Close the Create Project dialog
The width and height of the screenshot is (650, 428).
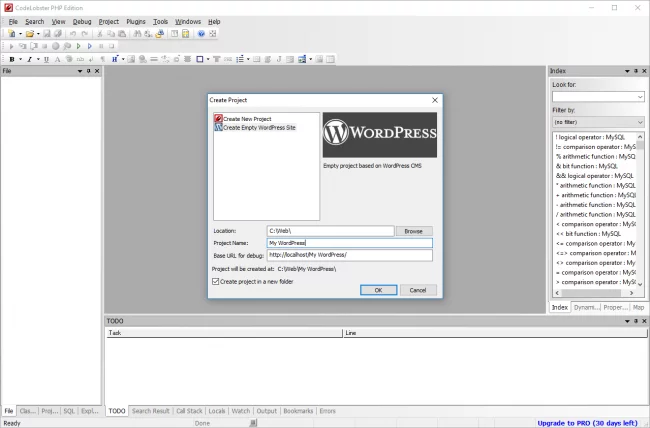click(x=434, y=100)
